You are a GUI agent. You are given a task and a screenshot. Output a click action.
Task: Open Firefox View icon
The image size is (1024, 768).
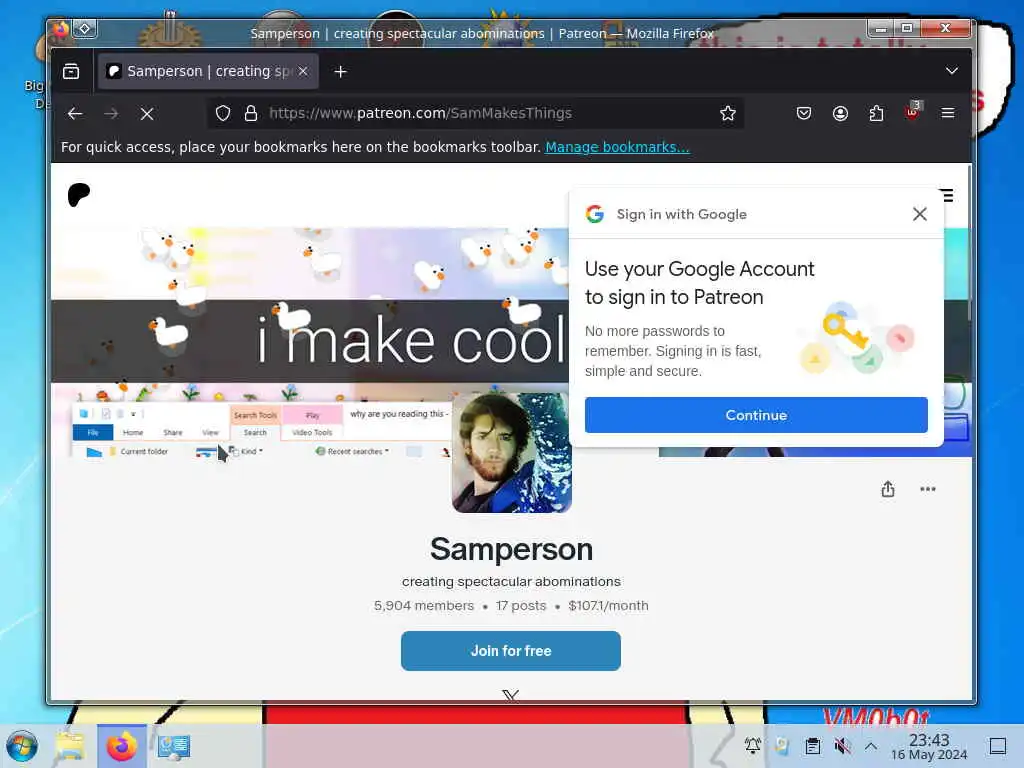[71, 71]
